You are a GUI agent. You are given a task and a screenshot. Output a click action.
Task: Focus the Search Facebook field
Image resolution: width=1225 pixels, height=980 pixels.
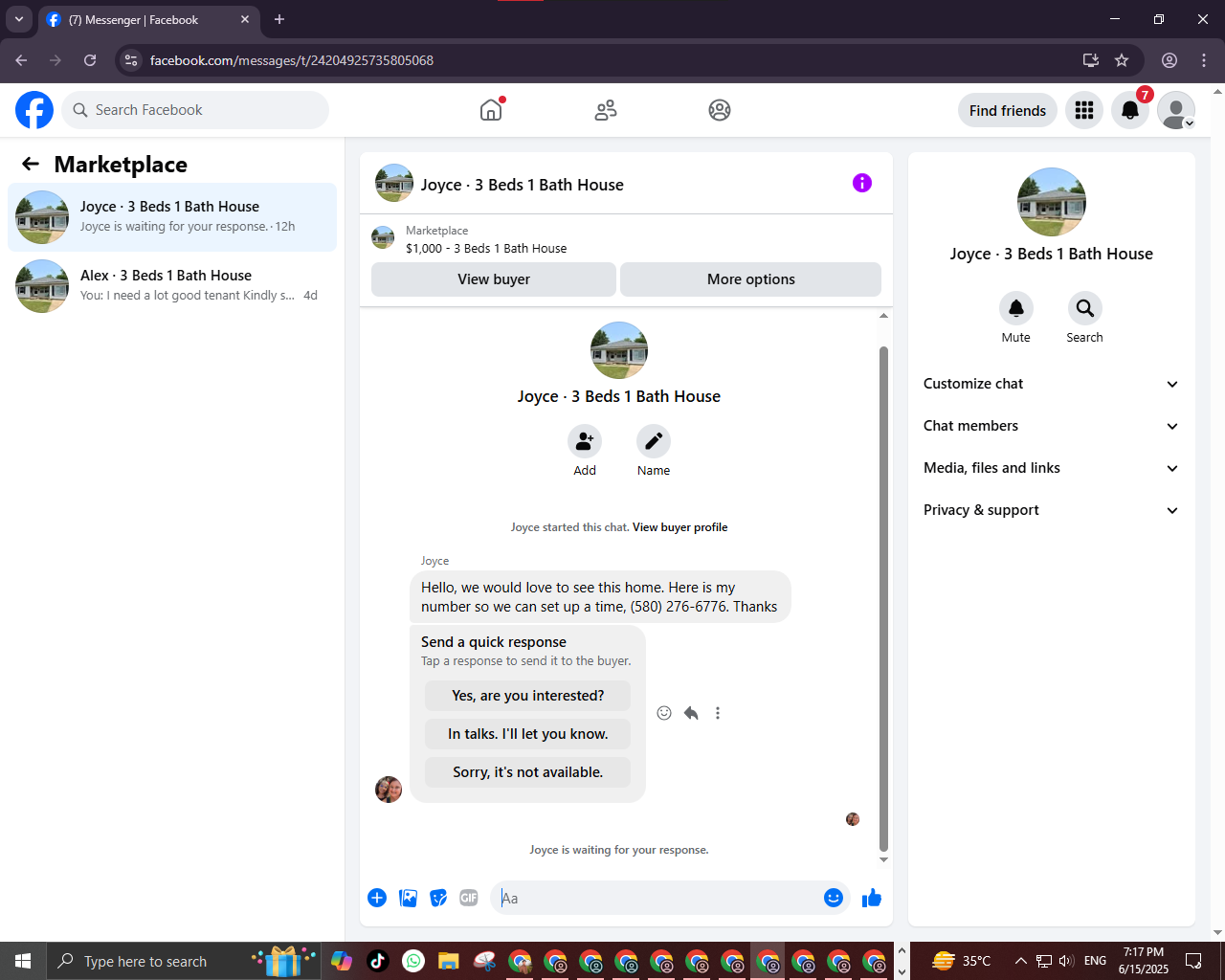(195, 110)
